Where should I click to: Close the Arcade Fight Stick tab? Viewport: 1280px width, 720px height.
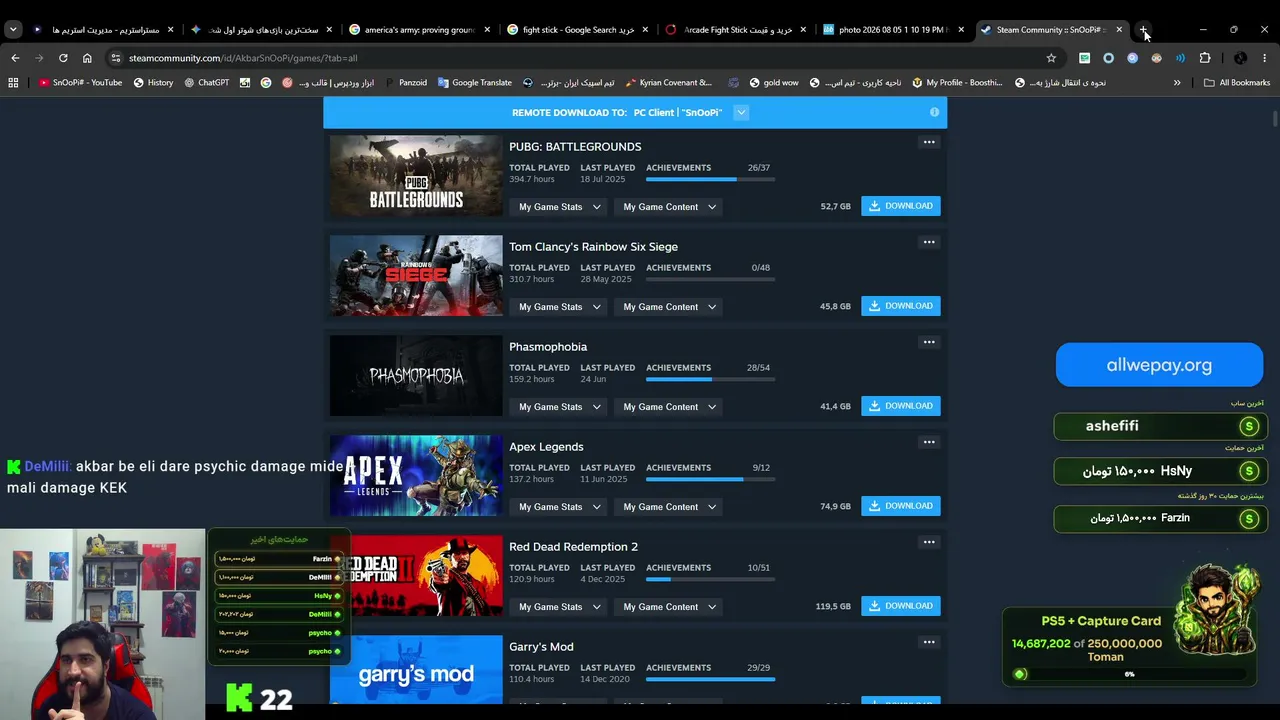(803, 30)
